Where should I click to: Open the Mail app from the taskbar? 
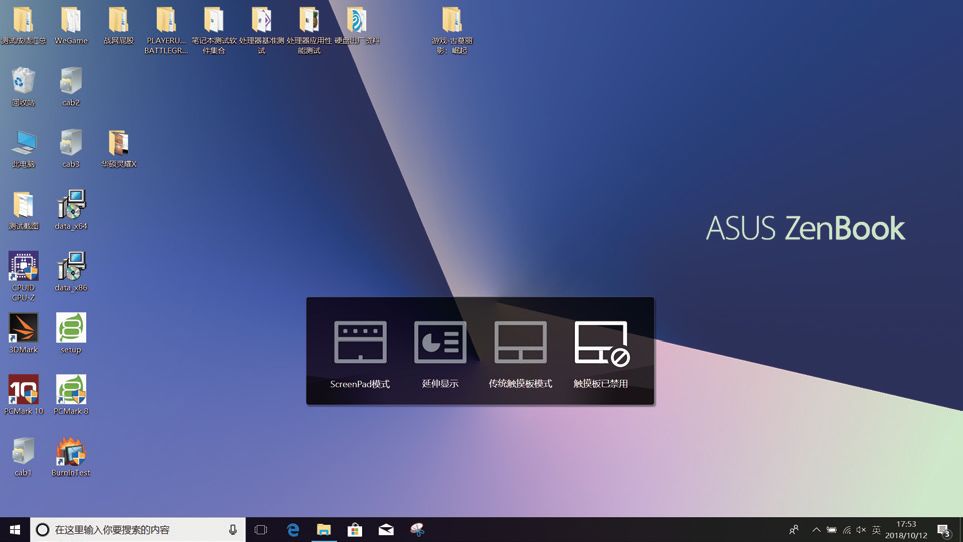tap(386, 530)
